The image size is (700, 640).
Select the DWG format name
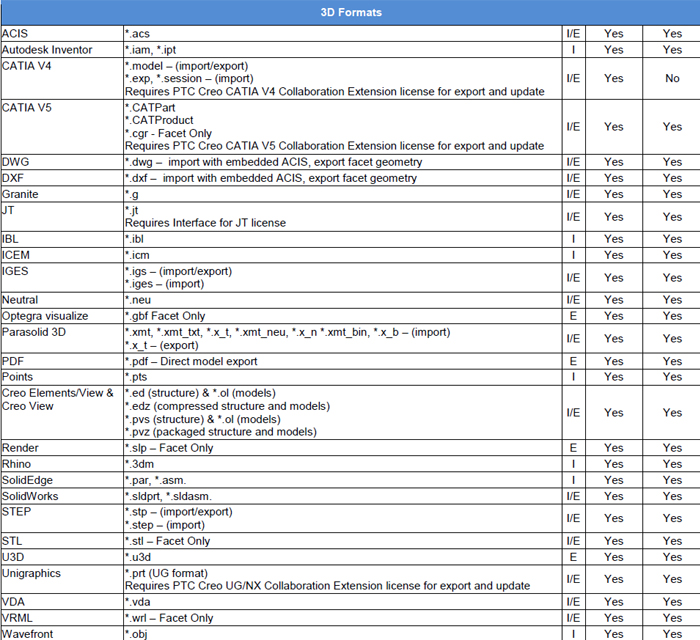(x=15, y=162)
